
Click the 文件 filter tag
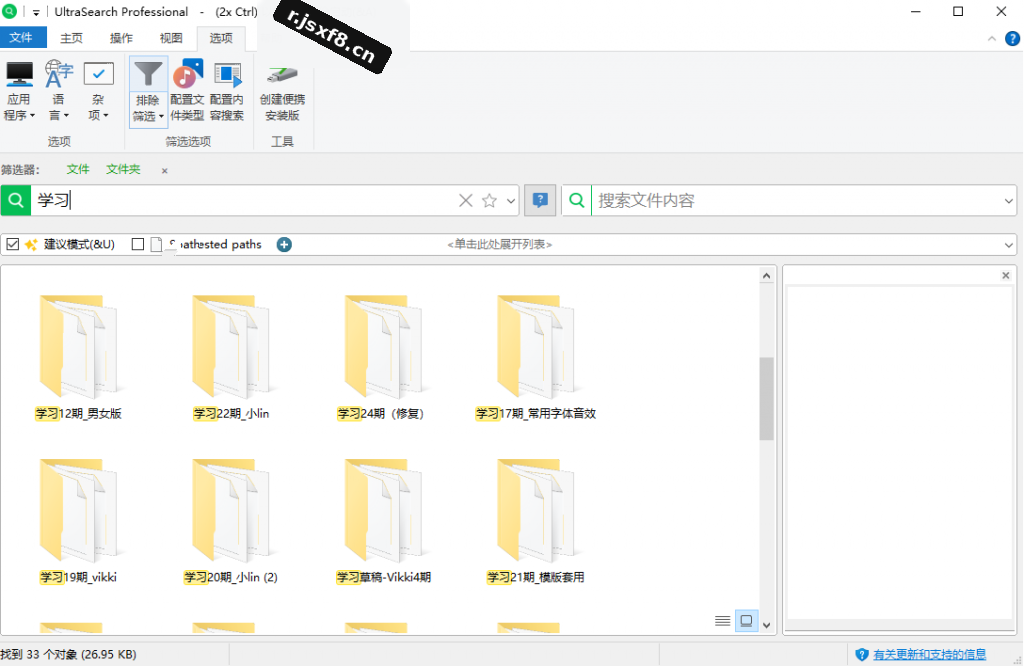click(x=78, y=170)
